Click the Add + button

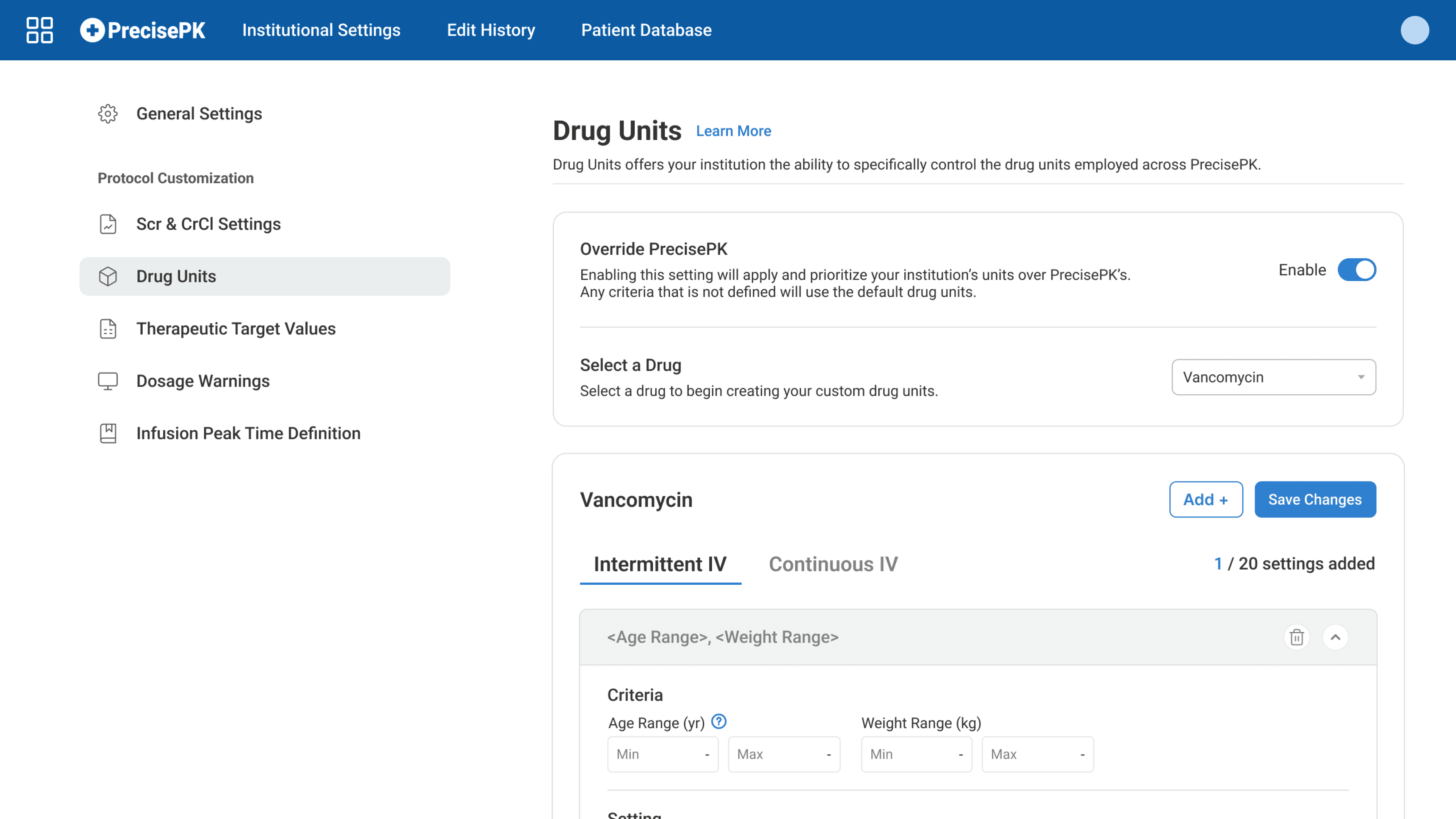[x=1206, y=499]
